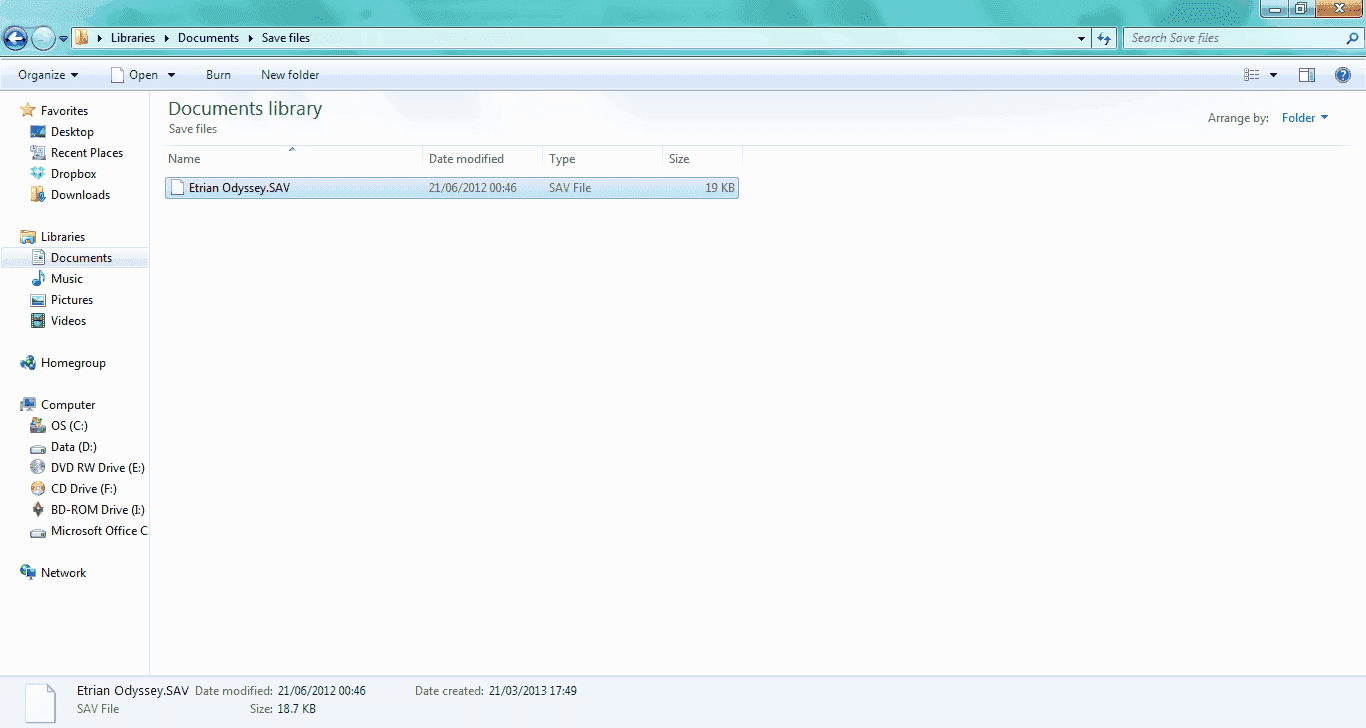Select the Dropbox favorite icon
The image size is (1366, 728).
click(38, 174)
